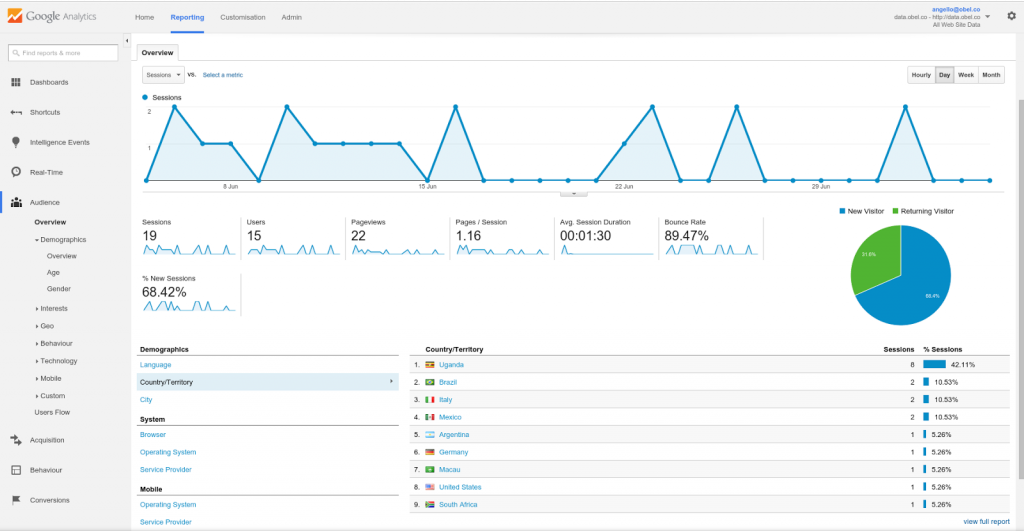
Task: Click the Bounce Rate metric card
Action: 711,238
